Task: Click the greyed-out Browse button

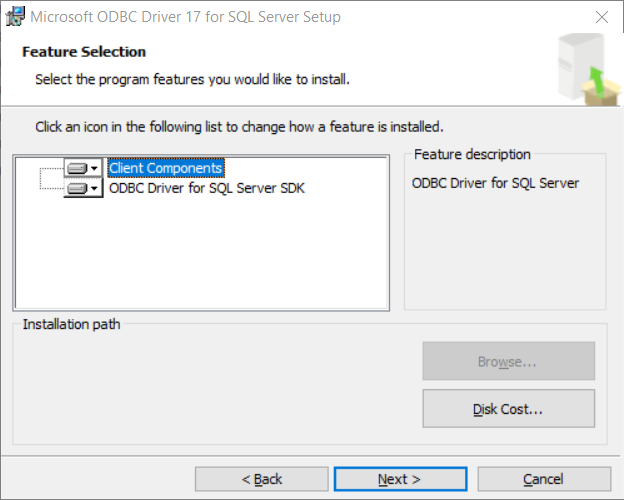Action: (509, 361)
